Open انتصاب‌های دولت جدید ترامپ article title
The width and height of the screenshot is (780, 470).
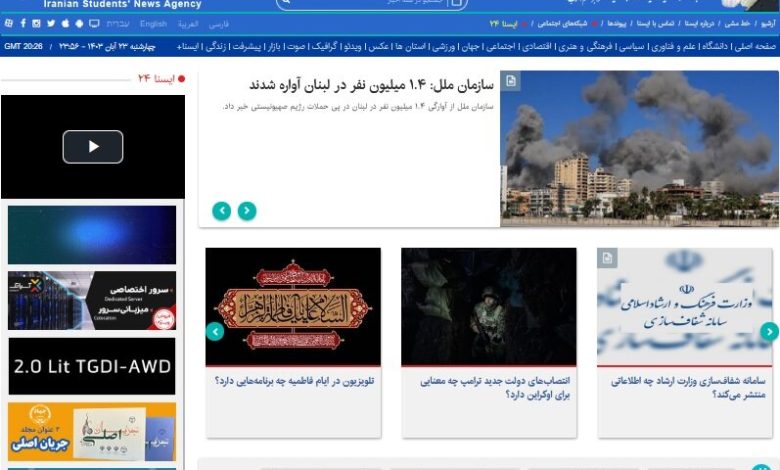point(495,387)
